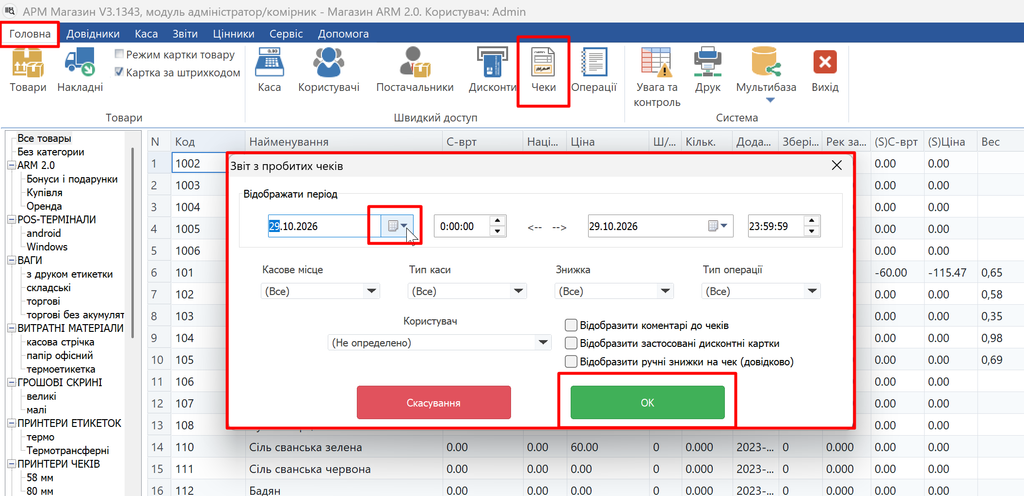Open the end date calendar dropdown
Image resolution: width=1024 pixels, height=496 pixels.
718,226
